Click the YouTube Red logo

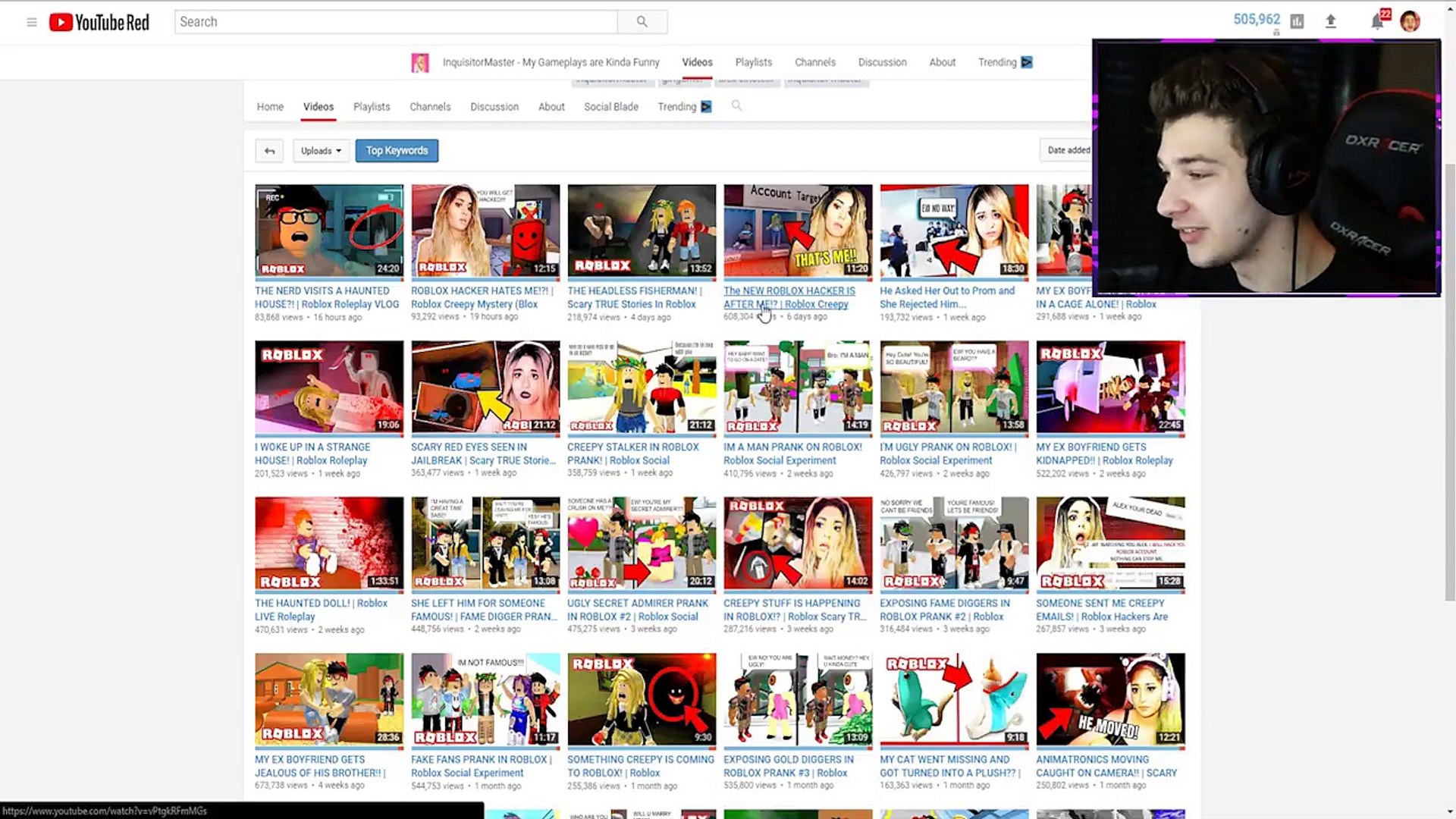pyautogui.click(x=99, y=22)
